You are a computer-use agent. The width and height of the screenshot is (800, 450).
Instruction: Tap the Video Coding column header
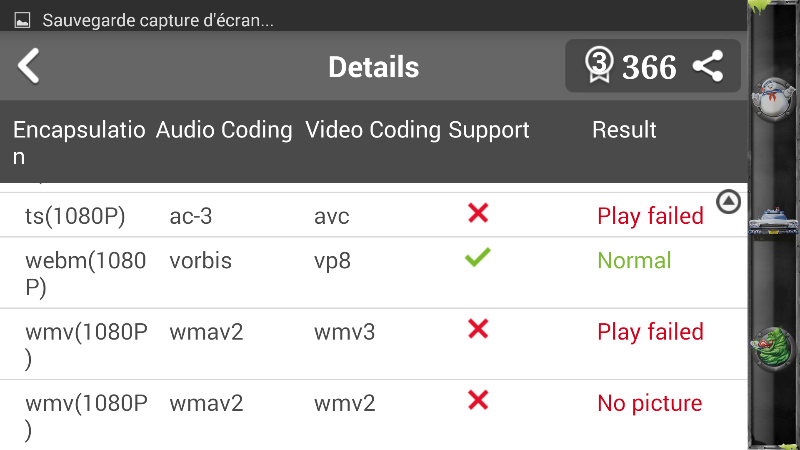pos(373,130)
